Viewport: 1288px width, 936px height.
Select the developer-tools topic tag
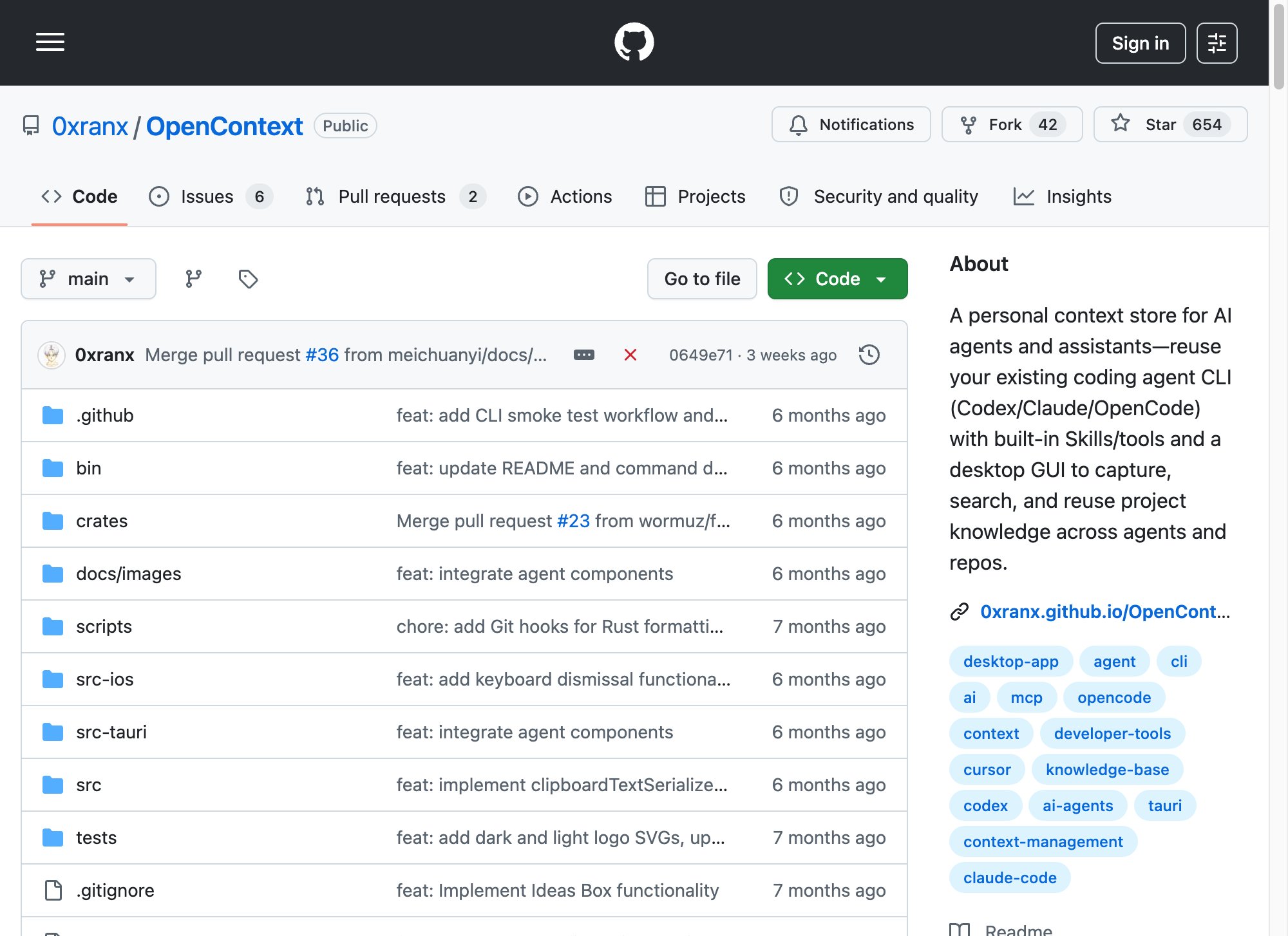click(x=1112, y=733)
